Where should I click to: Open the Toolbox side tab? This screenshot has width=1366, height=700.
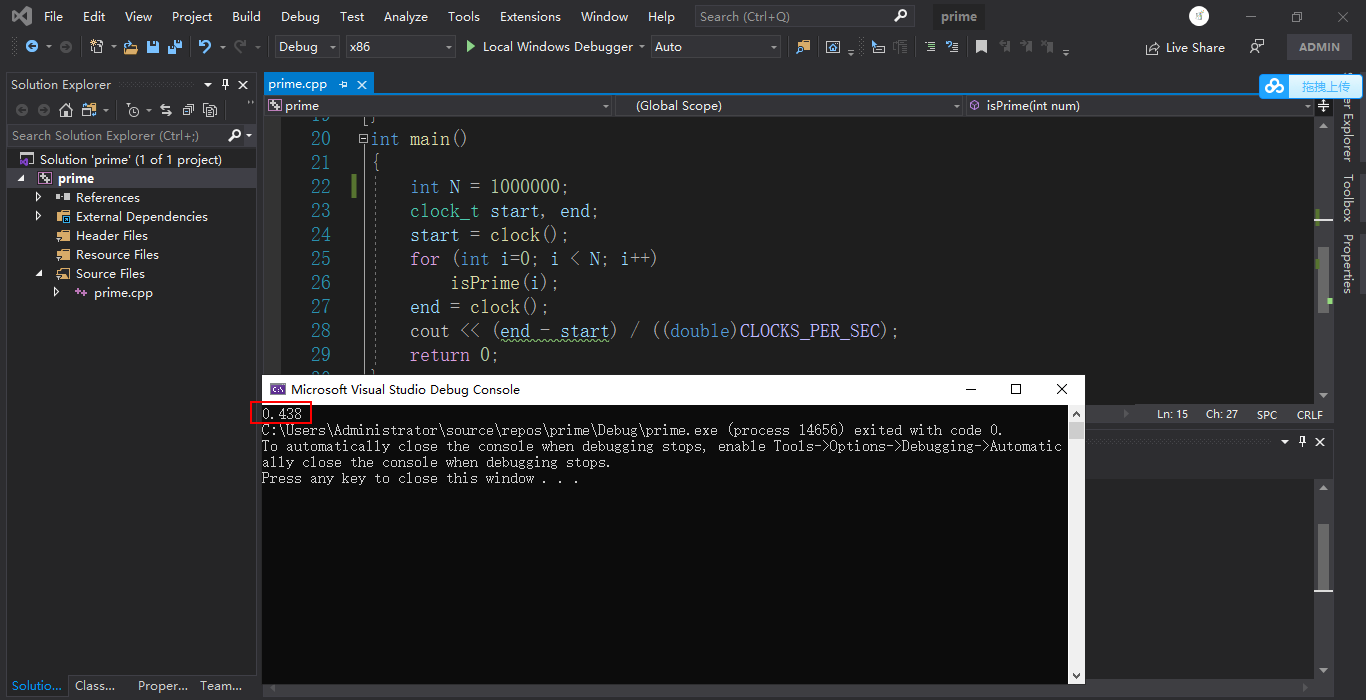[x=1347, y=198]
